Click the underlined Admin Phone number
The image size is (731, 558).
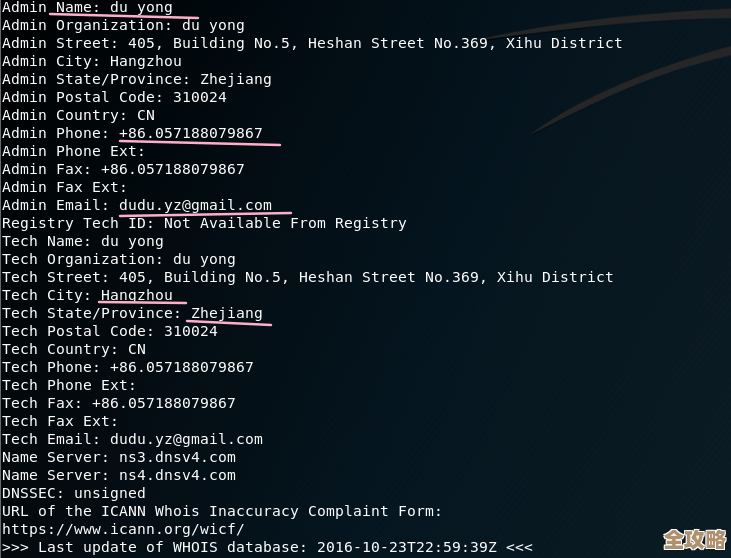click(190, 133)
